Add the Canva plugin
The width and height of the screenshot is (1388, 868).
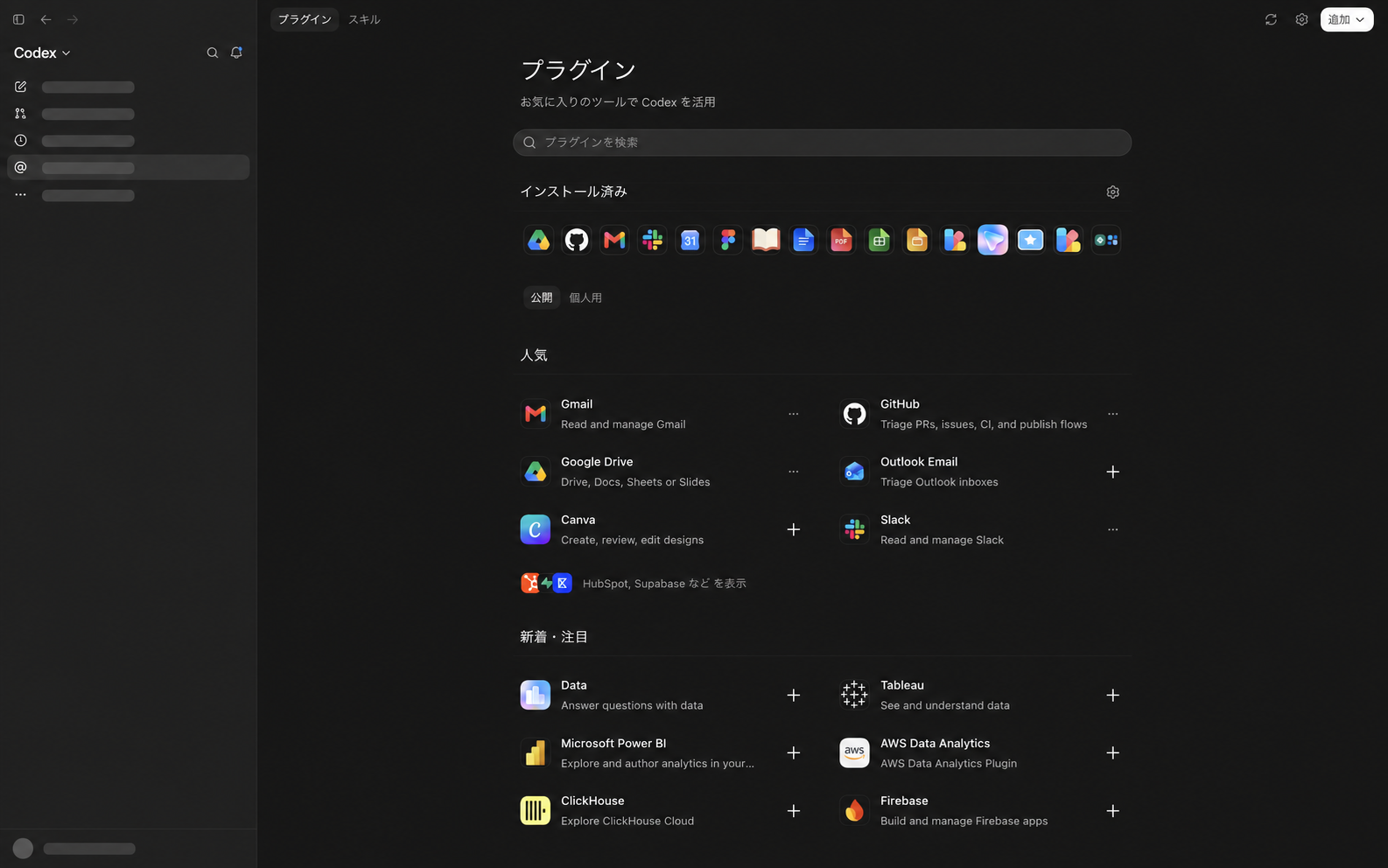click(x=793, y=529)
